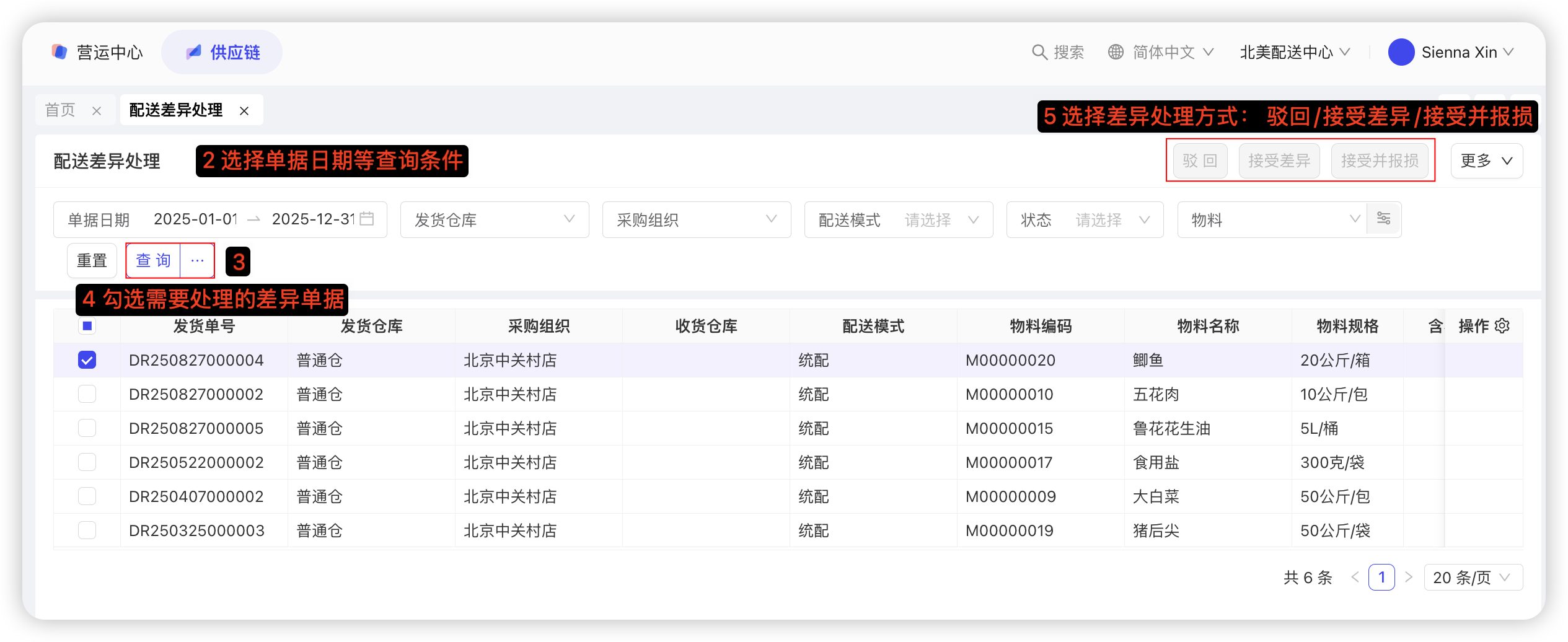Open the calendar icon in date range
This screenshot has height=642, width=1568.
[x=367, y=219]
